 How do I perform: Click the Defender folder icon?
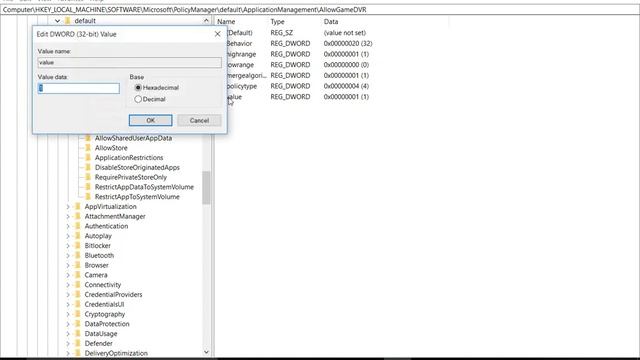pos(78,344)
